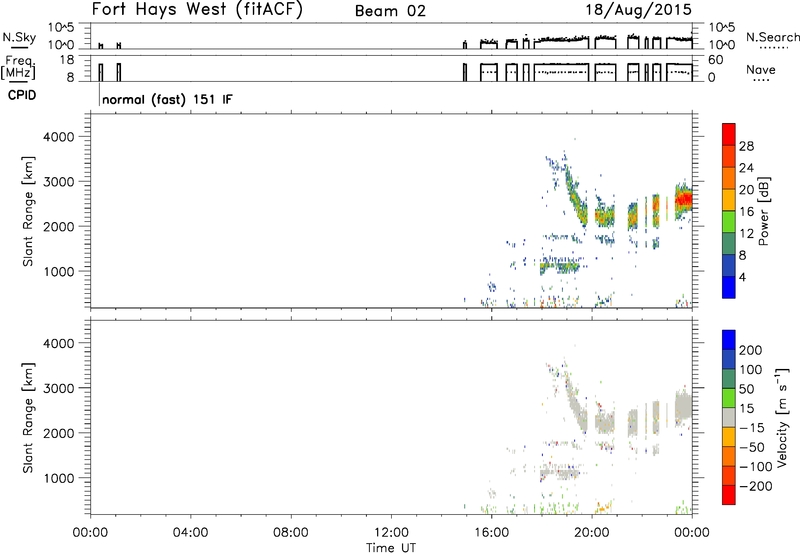Click the gray Velocity segment between 15 and -15
The height and width of the screenshot is (554, 800).
point(729,417)
